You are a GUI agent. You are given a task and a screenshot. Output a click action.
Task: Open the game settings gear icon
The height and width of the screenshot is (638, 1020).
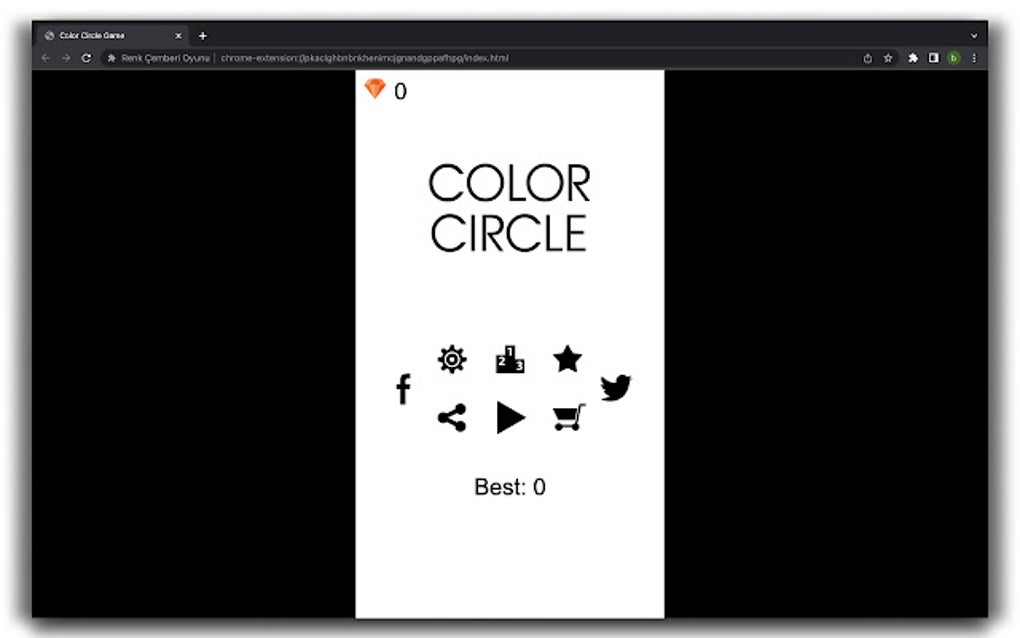[x=451, y=359]
